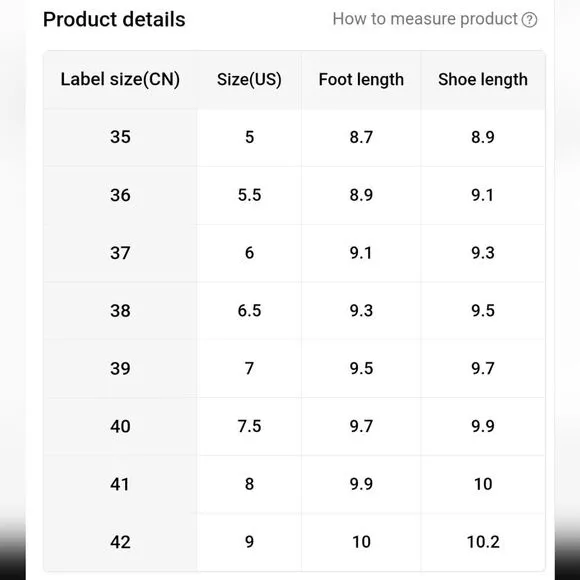The width and height of the screenshot is (580, 580).
Task: Click the Shoe length column header
Action: click(x=483, y=80)
